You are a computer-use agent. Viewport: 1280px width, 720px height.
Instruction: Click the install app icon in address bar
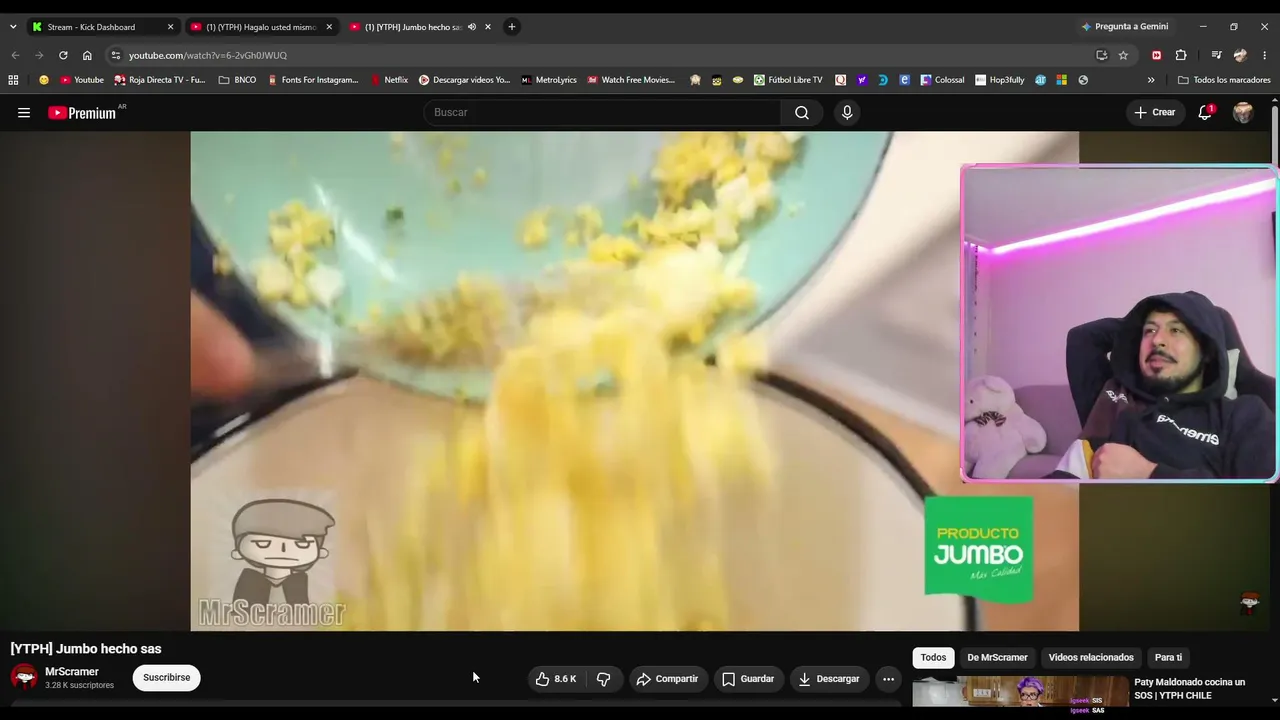click(1101, 55)
